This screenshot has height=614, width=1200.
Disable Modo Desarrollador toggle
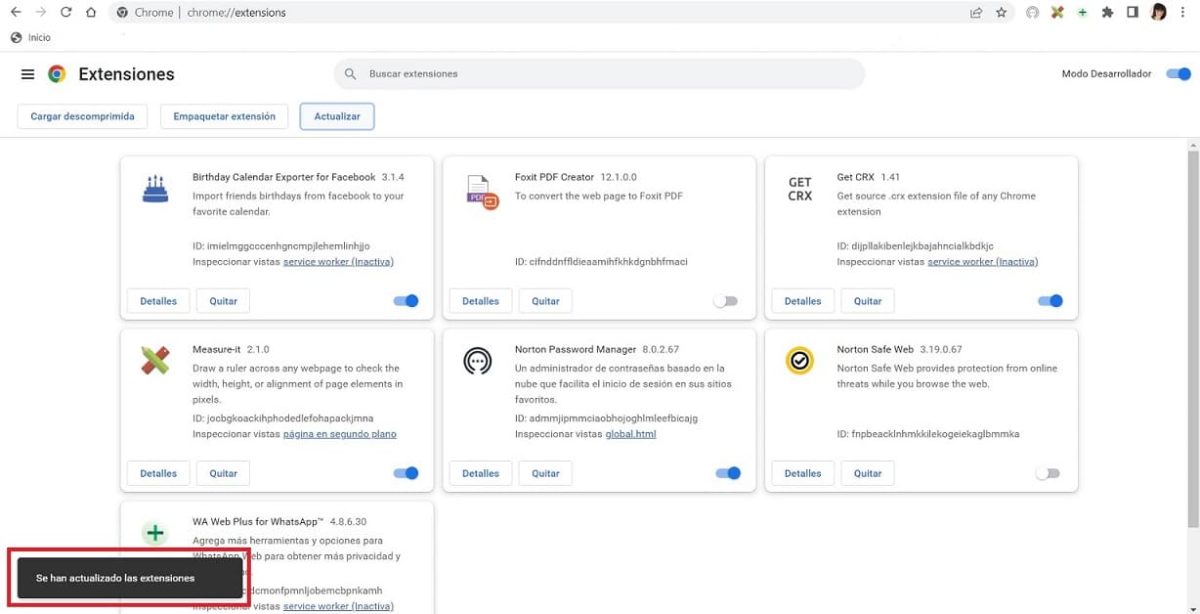click(x=1178, y=74)
